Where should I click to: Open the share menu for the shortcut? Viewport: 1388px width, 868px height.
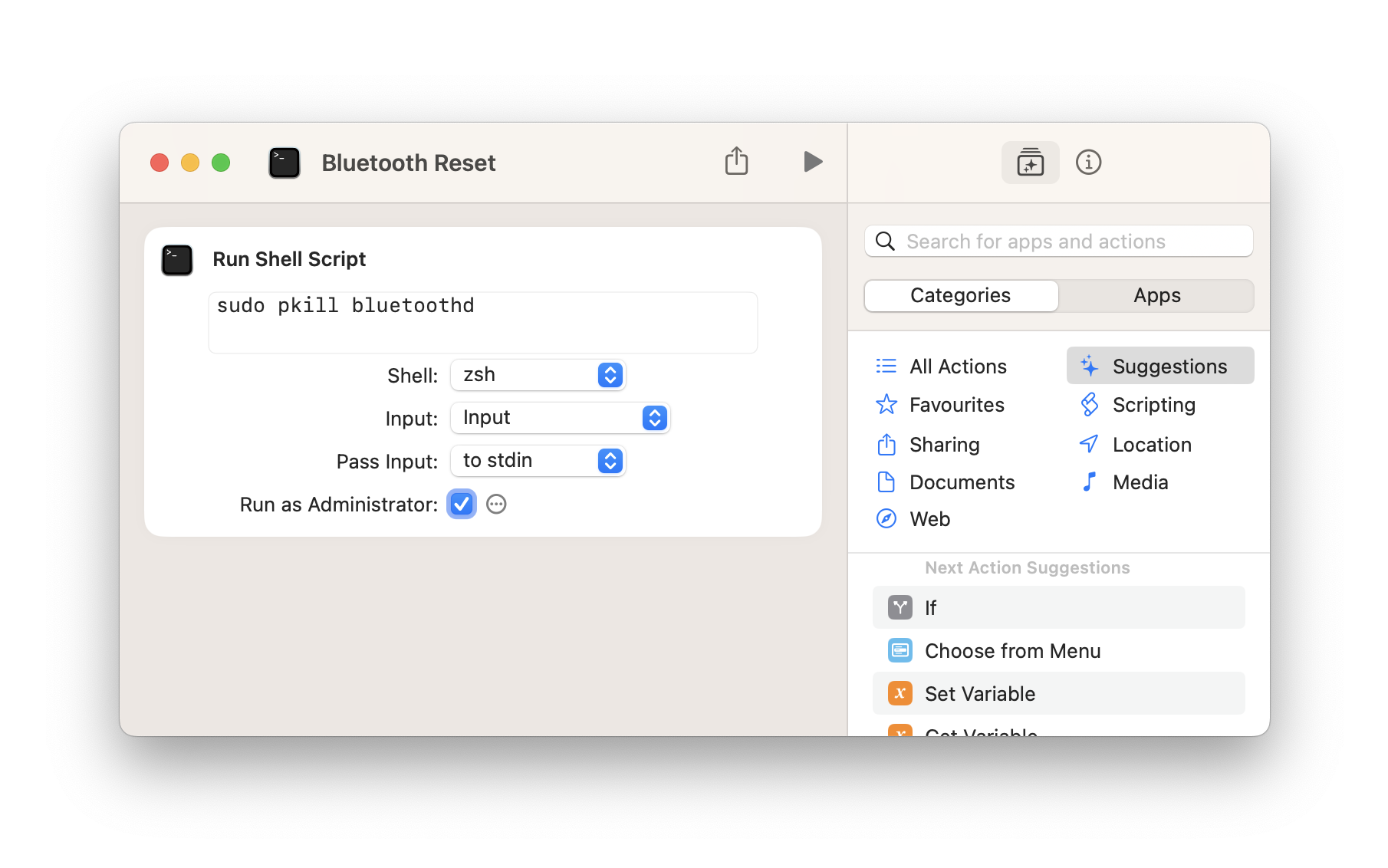click(x=736, y=161)
